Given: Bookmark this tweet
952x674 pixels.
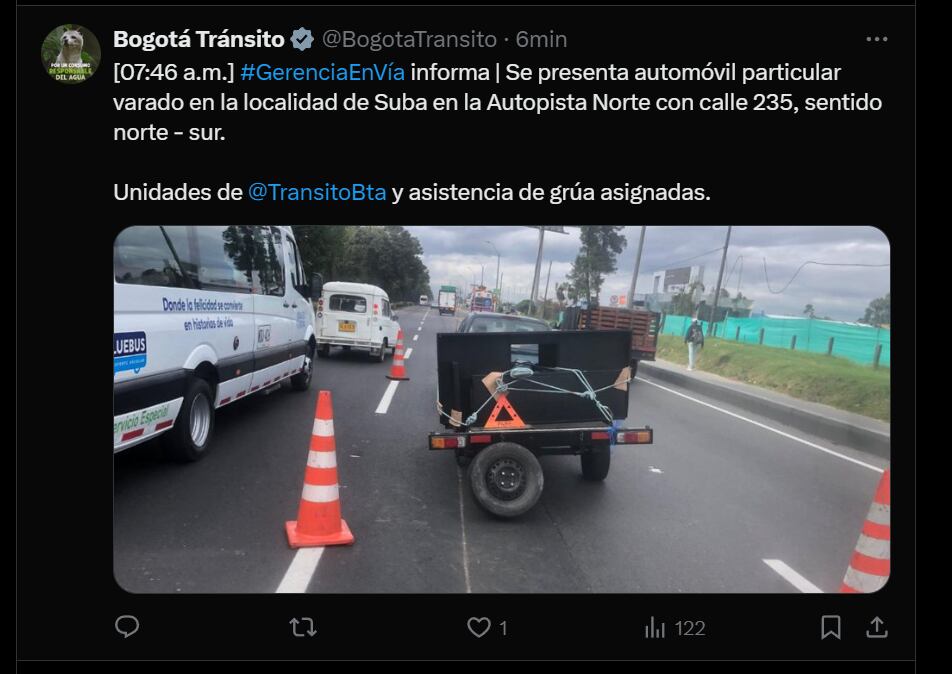Looking at the screenshot, I should click(x=831, y=627).
